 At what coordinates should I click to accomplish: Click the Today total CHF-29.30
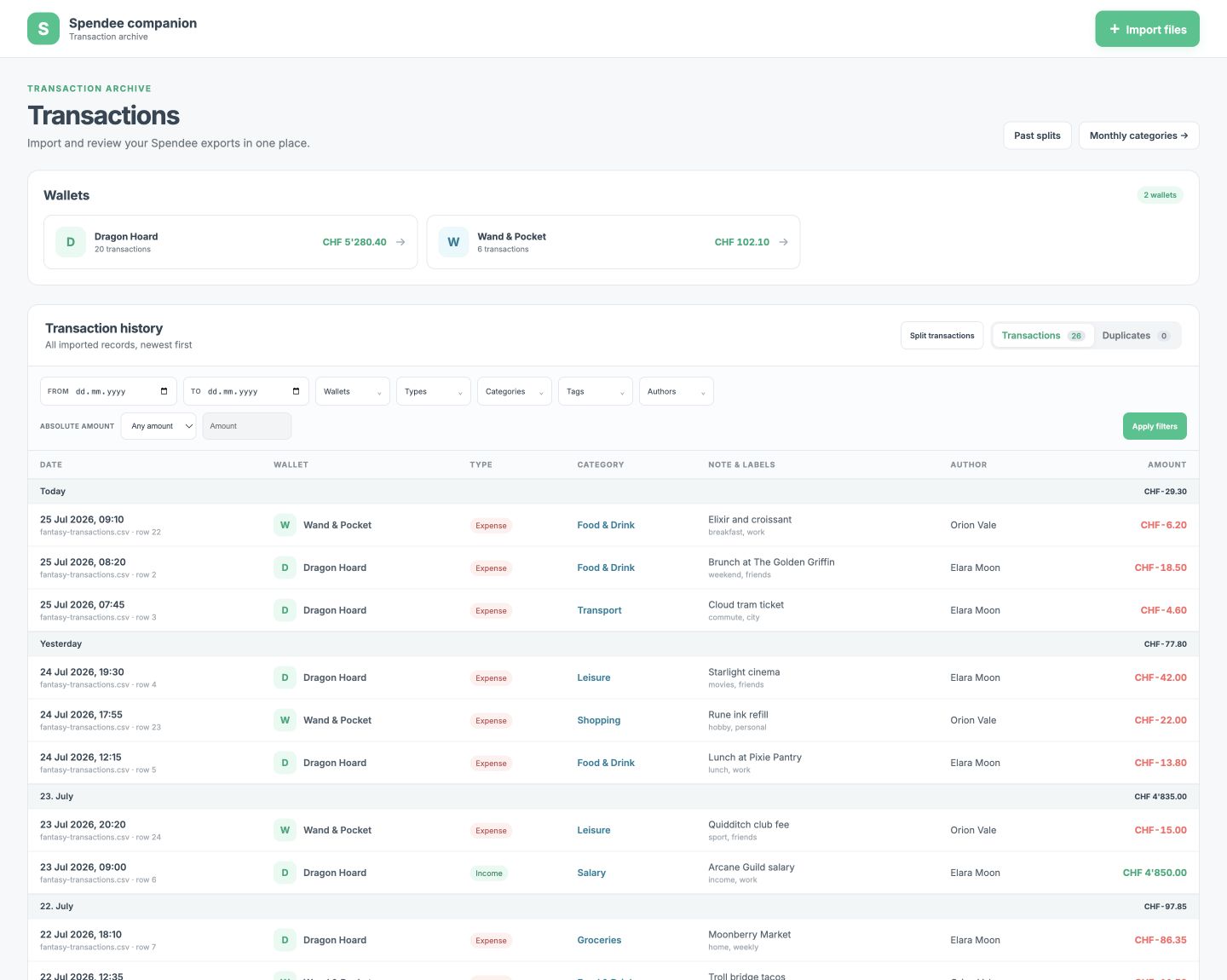tap(1165, 491)
